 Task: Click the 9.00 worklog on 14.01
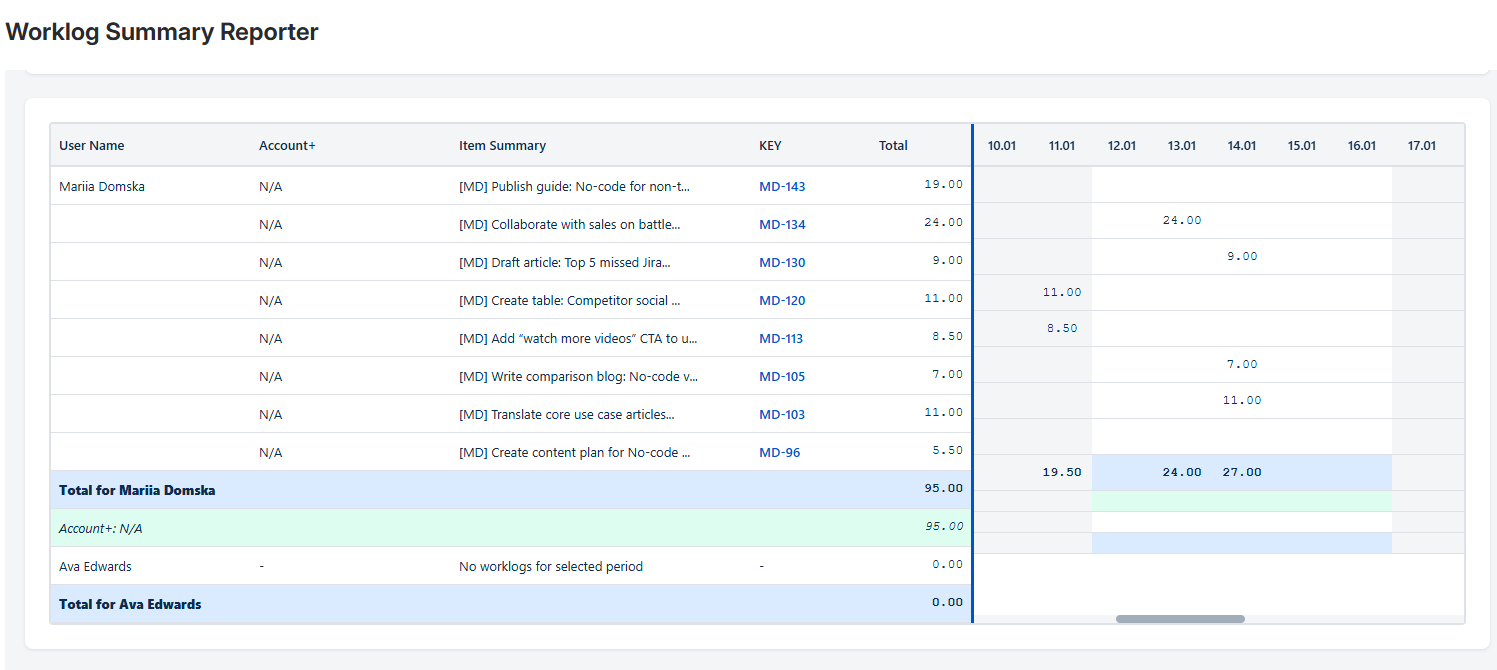pyautogui.click(x=1242, y=256)
